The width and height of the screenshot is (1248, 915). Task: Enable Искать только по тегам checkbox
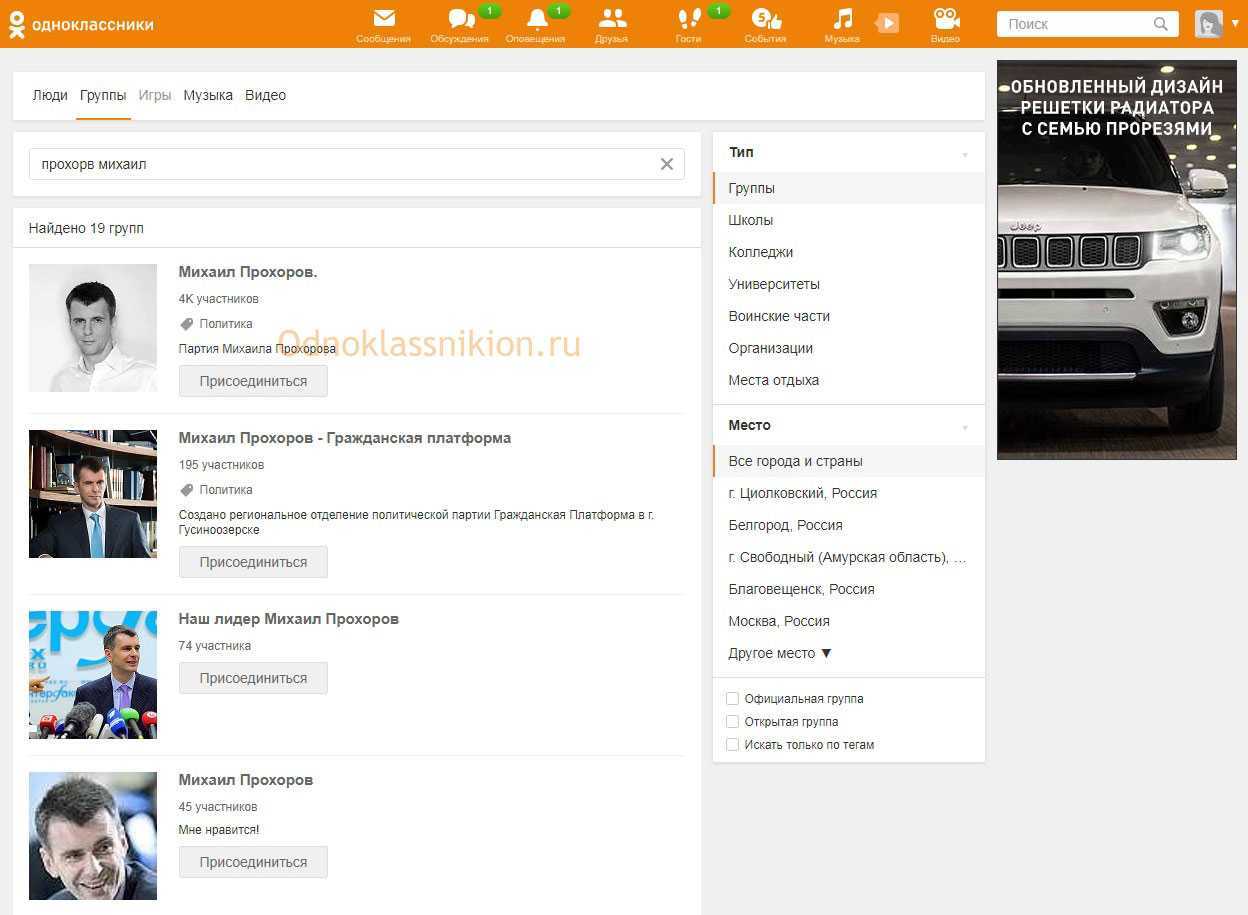(733, 745)
